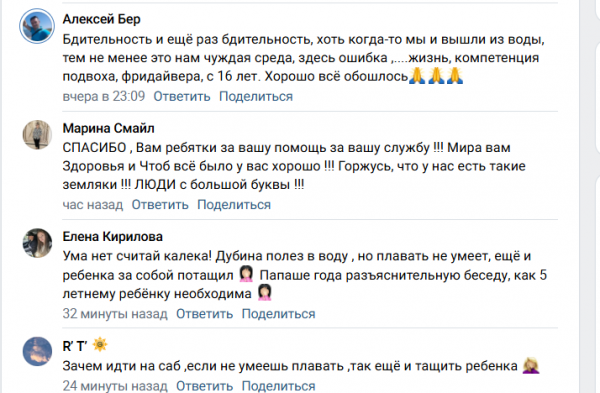Share Марина Смайл's comment via Поделиться
600x393 pixels.
234,205
